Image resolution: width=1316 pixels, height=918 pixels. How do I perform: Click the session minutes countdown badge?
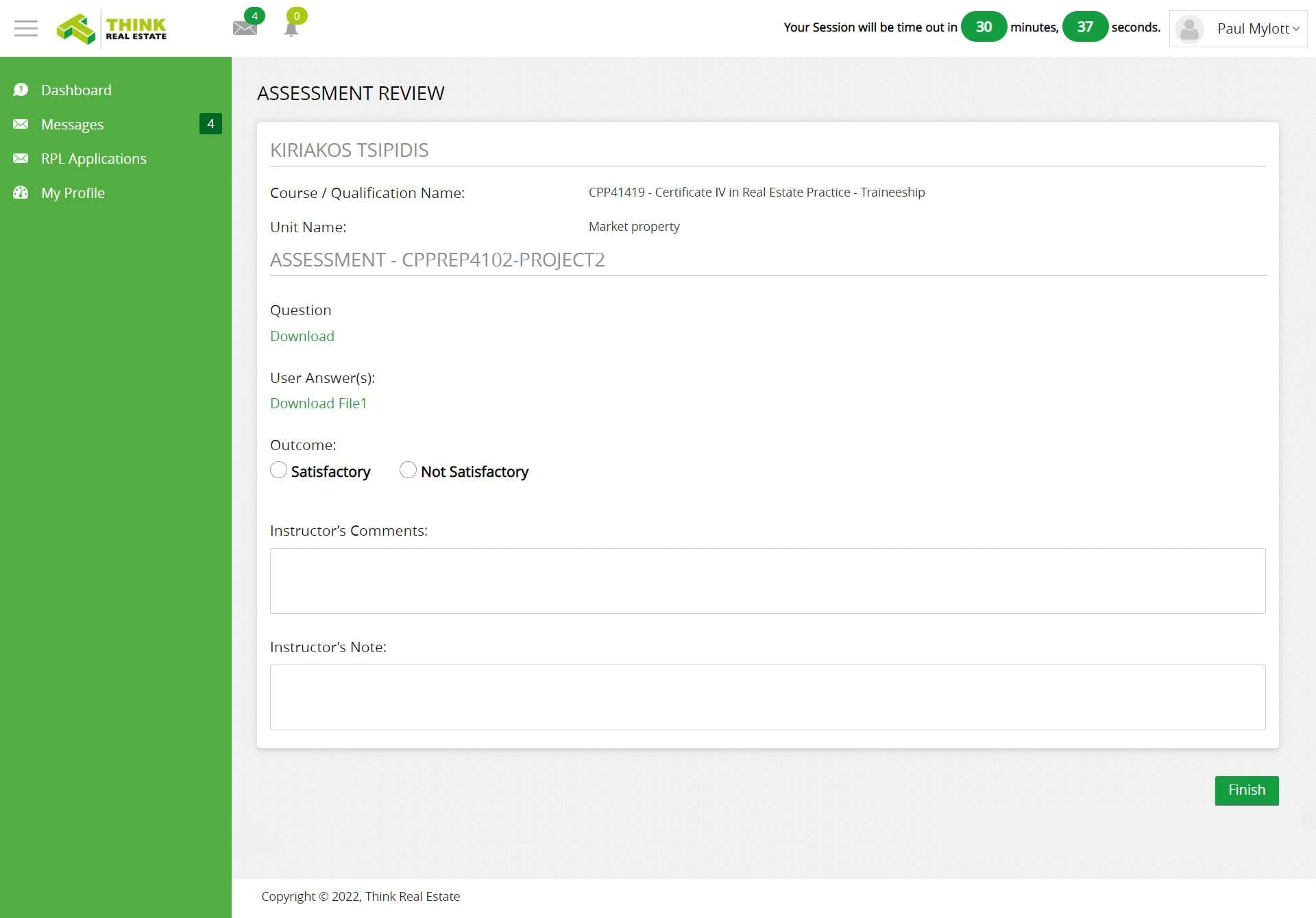pyautogui.click(x=984, y=27)
